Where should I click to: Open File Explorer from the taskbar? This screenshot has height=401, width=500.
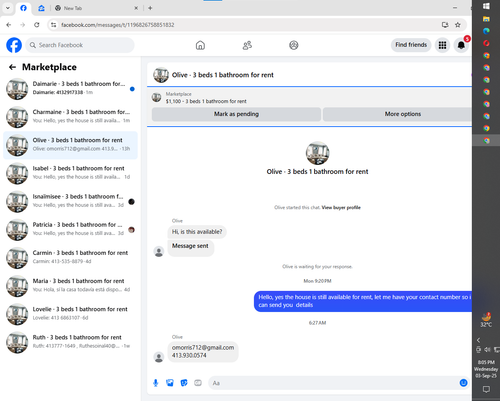click(486, 19)
